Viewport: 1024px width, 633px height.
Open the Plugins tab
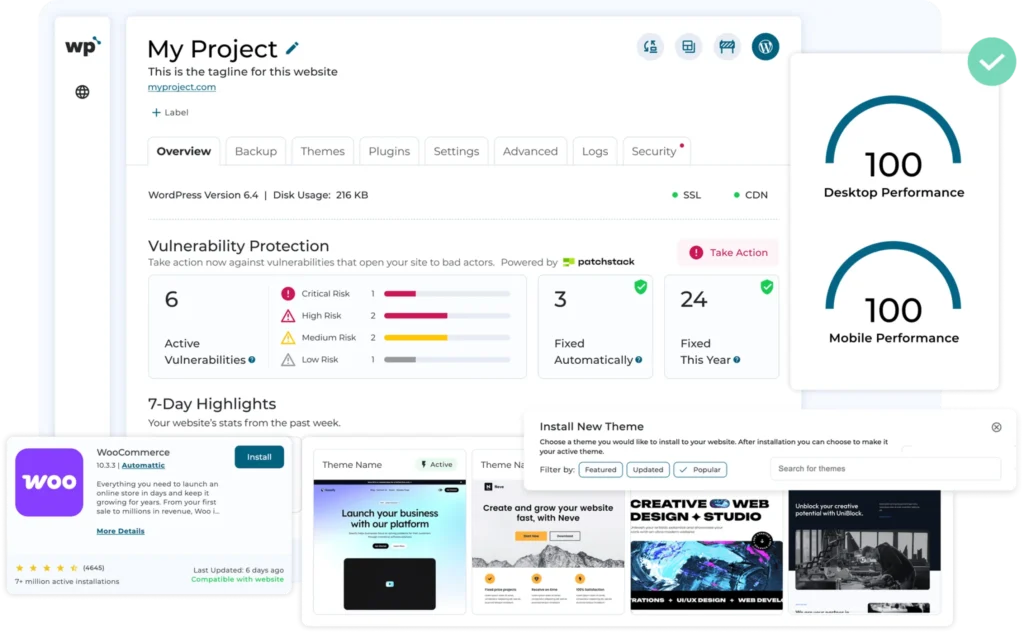pos(388,151)
